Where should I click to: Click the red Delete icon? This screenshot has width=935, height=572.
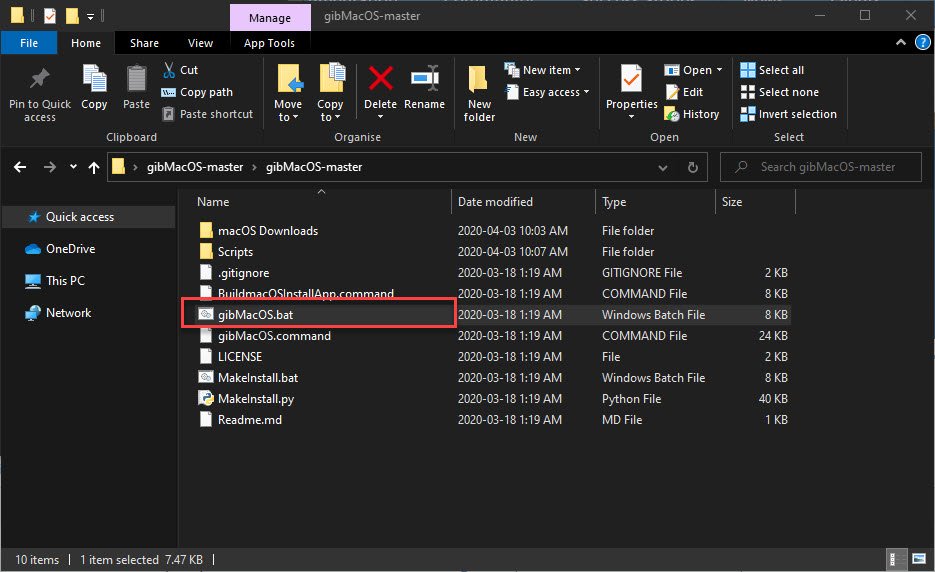[x=380, y=78]
